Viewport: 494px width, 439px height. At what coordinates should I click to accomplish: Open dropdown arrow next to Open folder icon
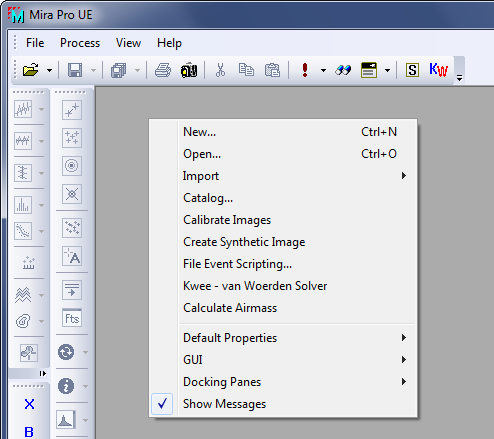(x=49, y=70)
